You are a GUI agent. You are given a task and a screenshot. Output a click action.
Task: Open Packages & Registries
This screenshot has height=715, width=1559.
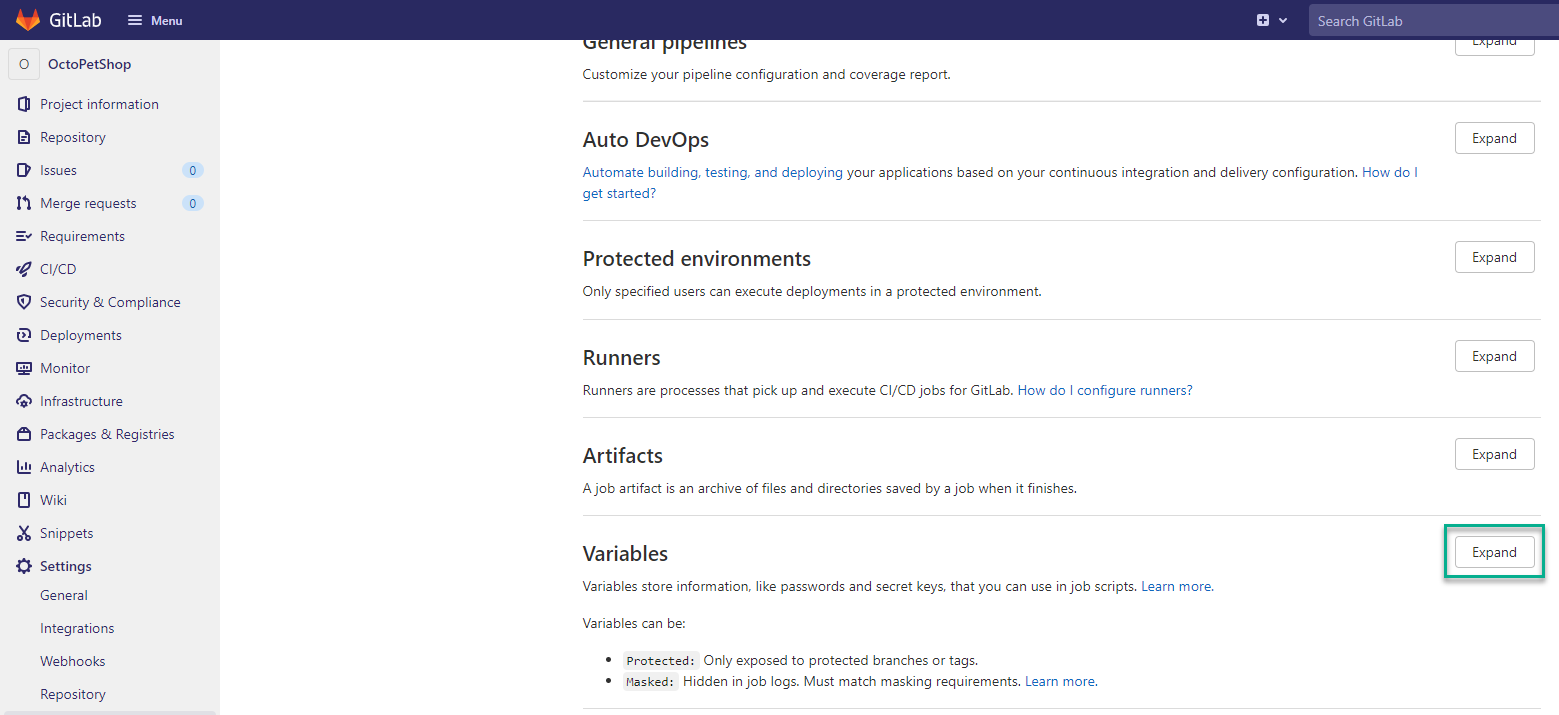pos(106,433)
